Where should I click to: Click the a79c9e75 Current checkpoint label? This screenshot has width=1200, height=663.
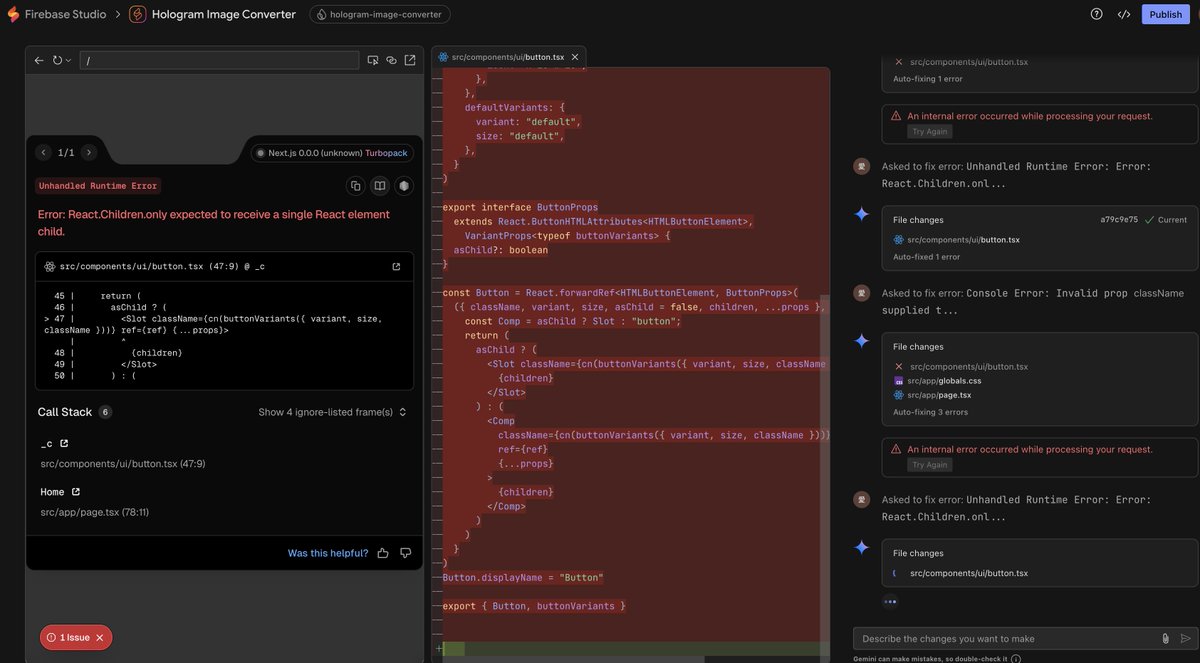pos(1144,219)
